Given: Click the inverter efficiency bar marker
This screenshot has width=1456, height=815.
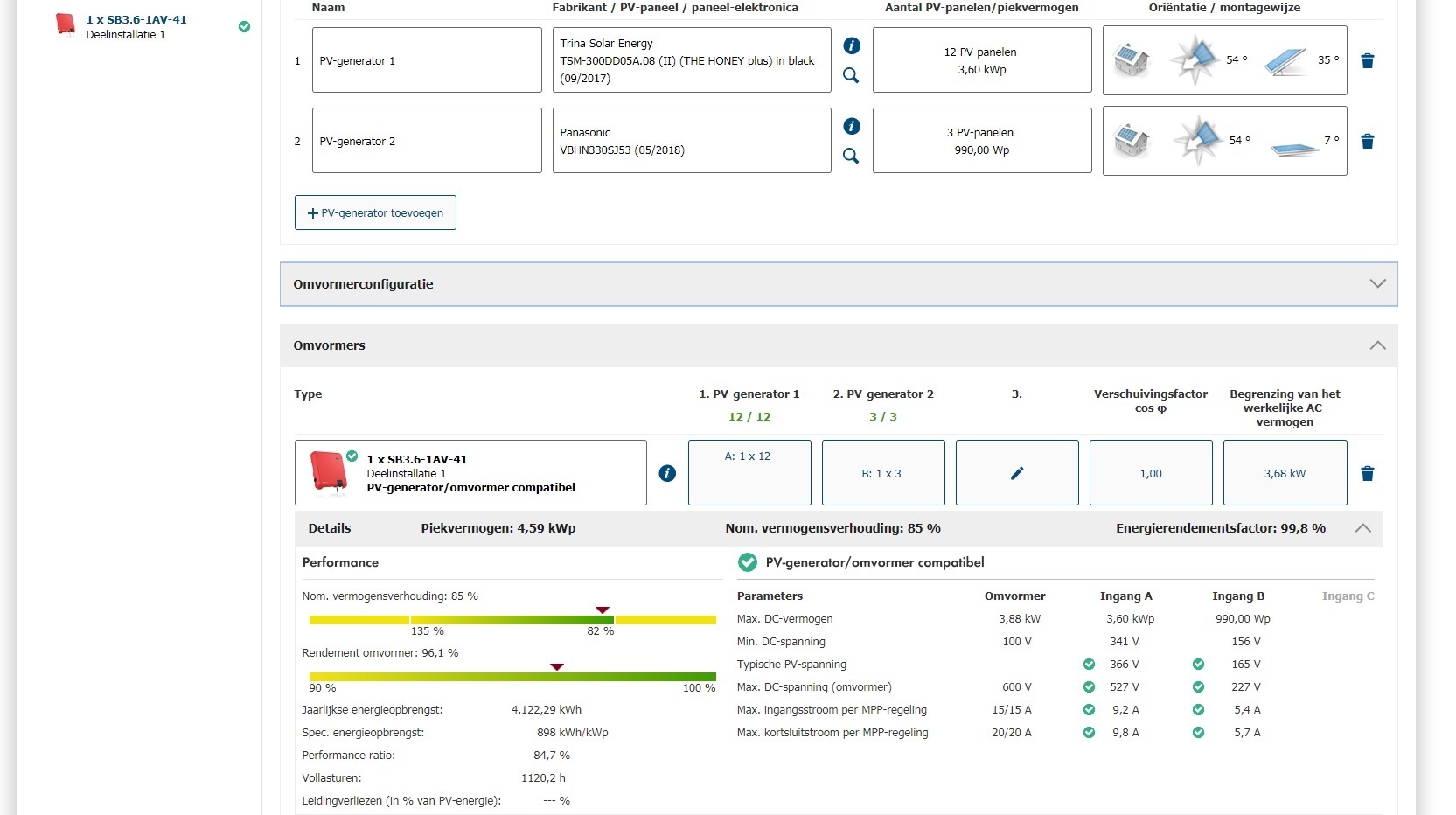Looking at the screenshot, I should [x=557, y=667].
